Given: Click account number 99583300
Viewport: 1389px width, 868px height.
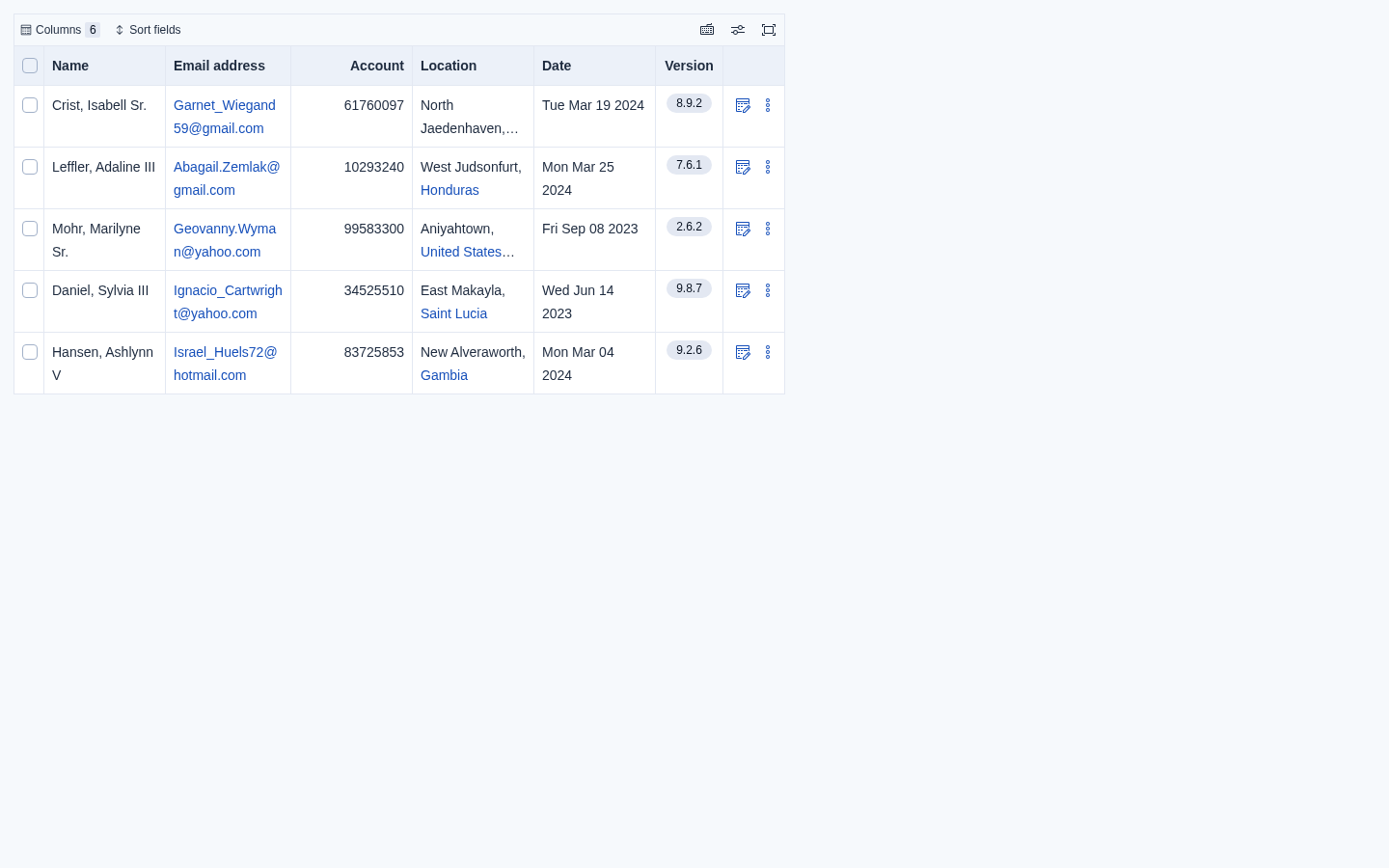Looking at the screenshot, I should pyautogui.click(x=374, y=229).
